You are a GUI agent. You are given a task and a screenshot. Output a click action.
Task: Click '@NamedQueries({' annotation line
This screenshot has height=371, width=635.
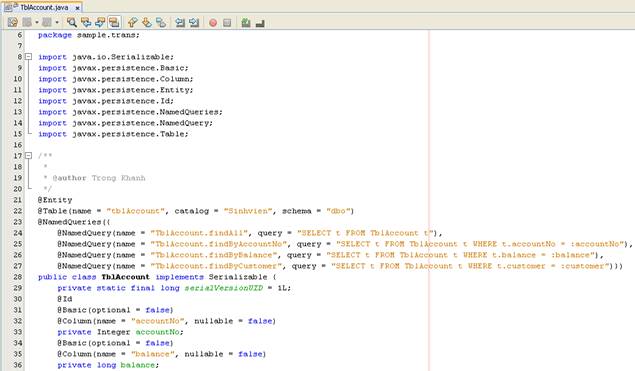[x=74, y=222]
